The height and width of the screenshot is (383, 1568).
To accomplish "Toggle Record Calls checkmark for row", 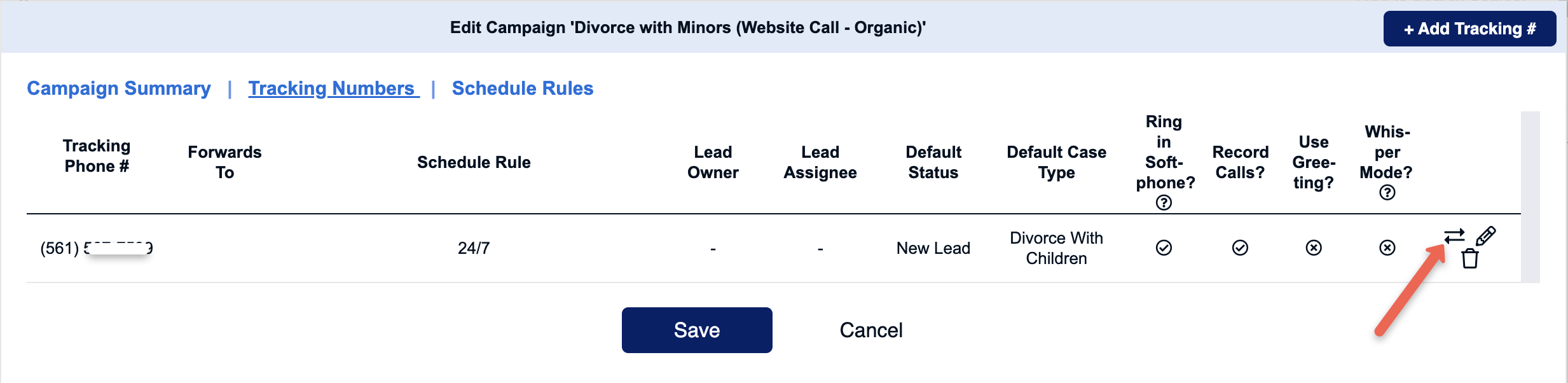I will pos(1240,247).
